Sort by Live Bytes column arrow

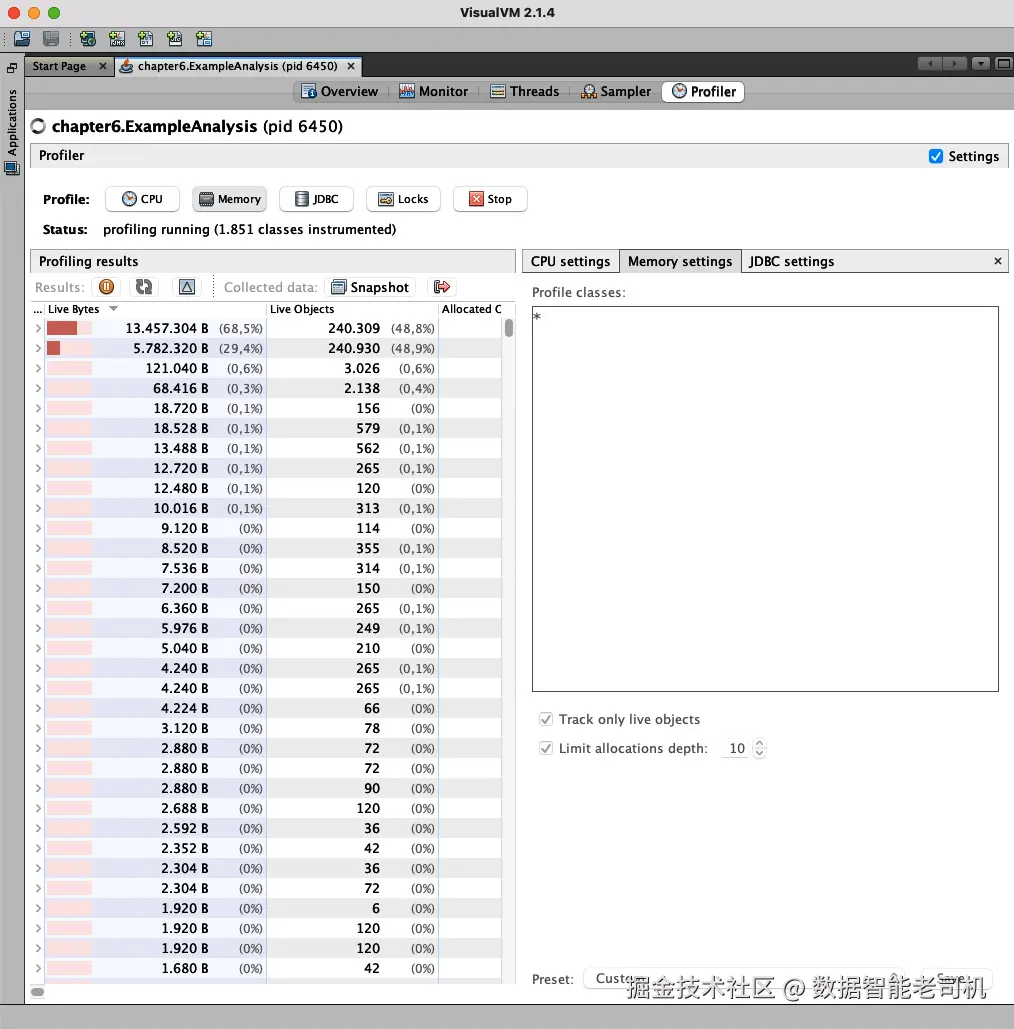(114, 308)
